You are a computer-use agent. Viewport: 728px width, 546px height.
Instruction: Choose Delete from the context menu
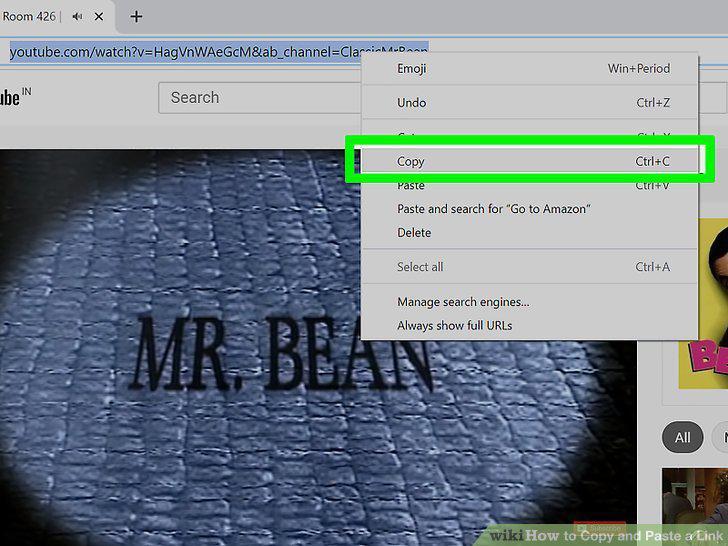pos(530,233)
